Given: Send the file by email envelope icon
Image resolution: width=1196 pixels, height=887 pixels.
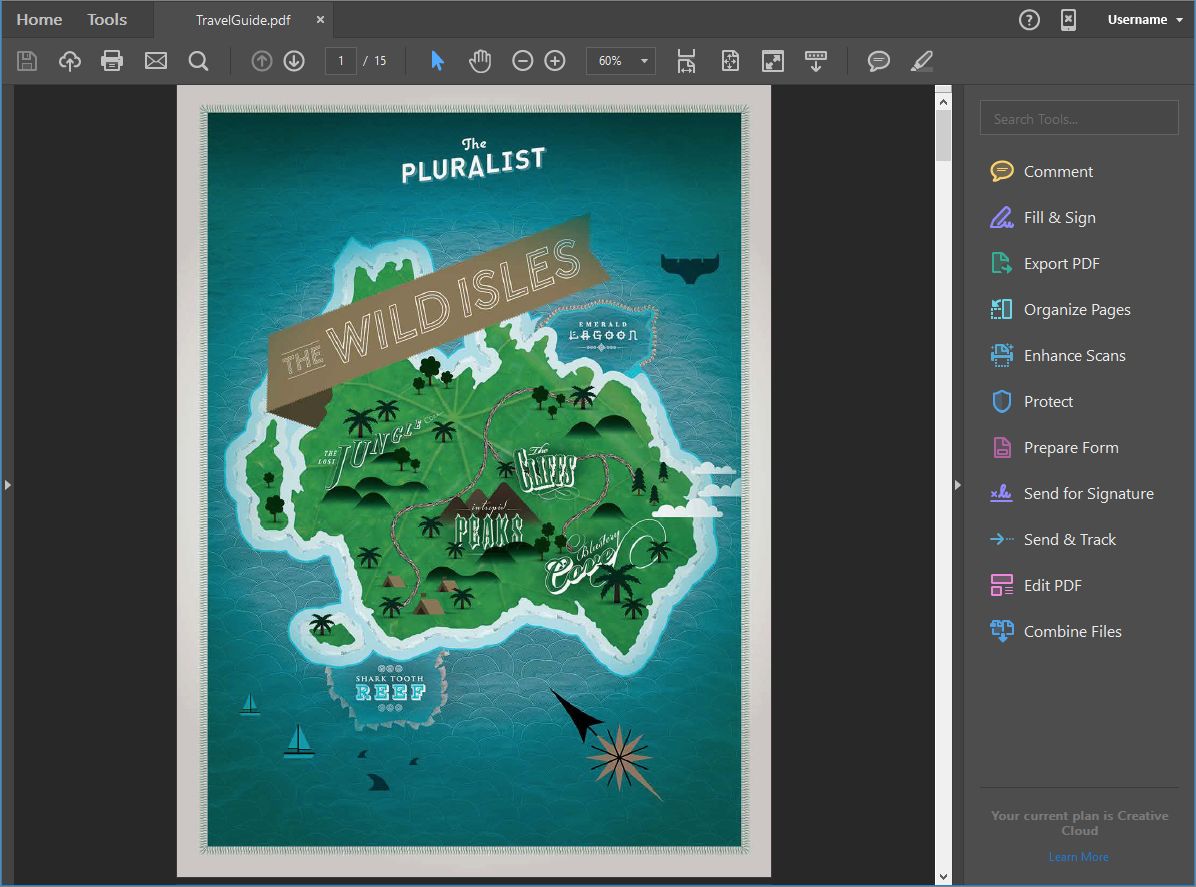Looking at the screenshot, I should [x=156, y=61].
